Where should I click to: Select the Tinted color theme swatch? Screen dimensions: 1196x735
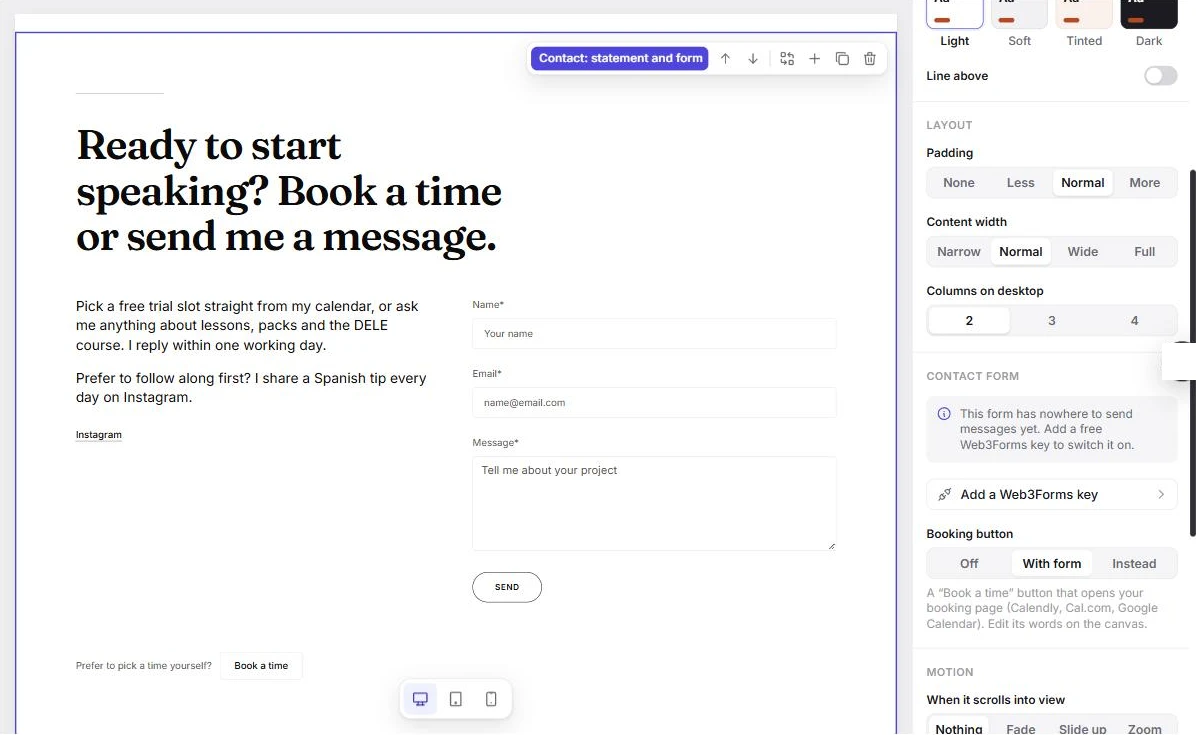point(1084,13)
